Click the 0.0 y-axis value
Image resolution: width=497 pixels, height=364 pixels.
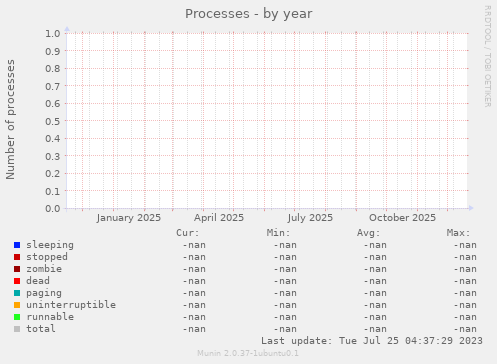(53, 209)
